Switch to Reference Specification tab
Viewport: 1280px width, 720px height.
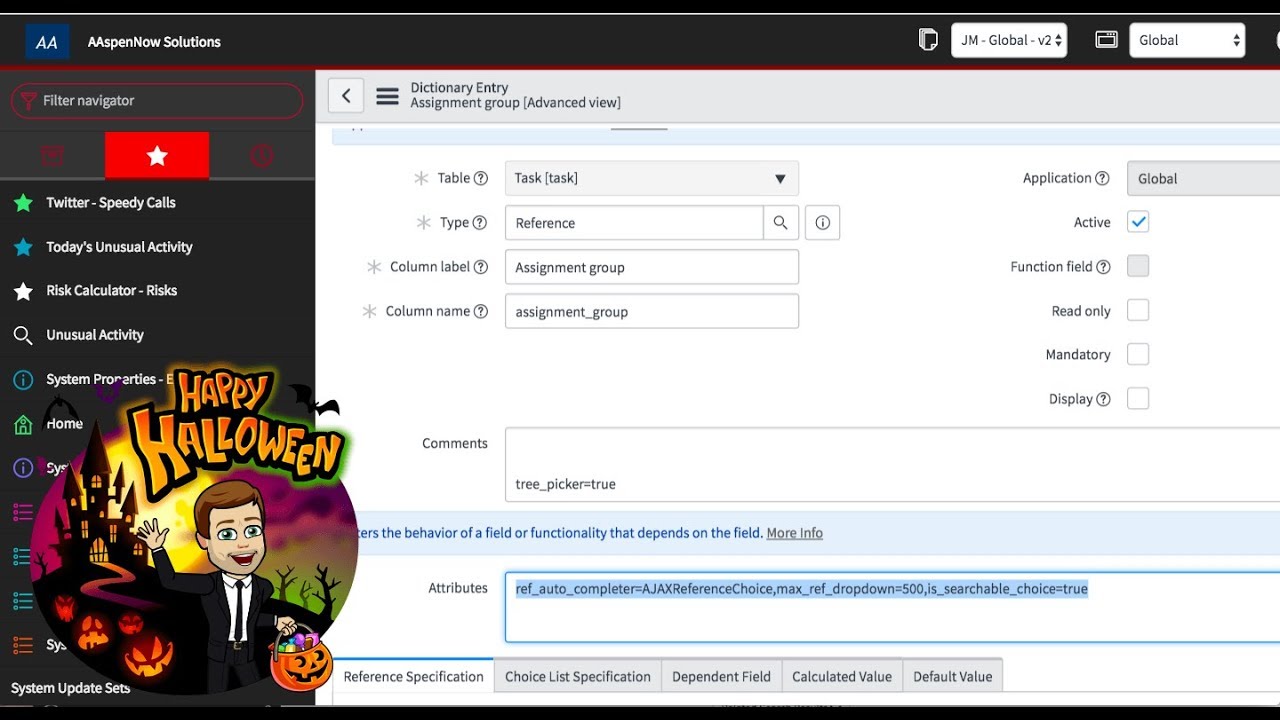point(413,676)
